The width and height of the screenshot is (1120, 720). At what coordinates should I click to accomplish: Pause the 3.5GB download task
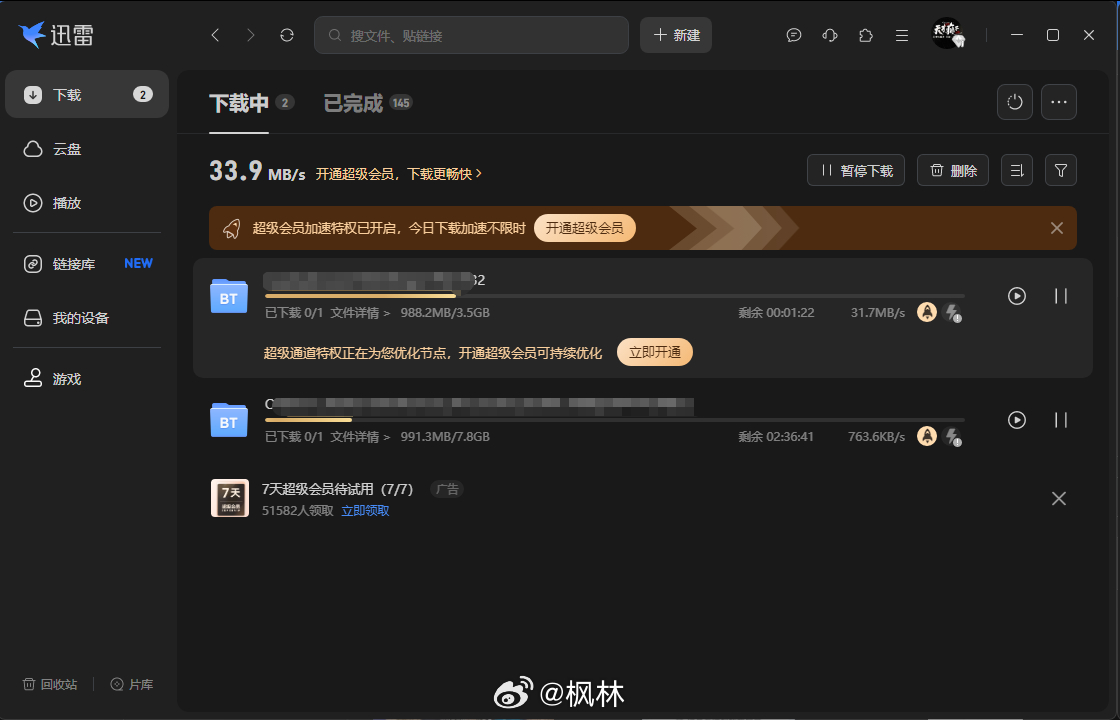coord(1061,296)
